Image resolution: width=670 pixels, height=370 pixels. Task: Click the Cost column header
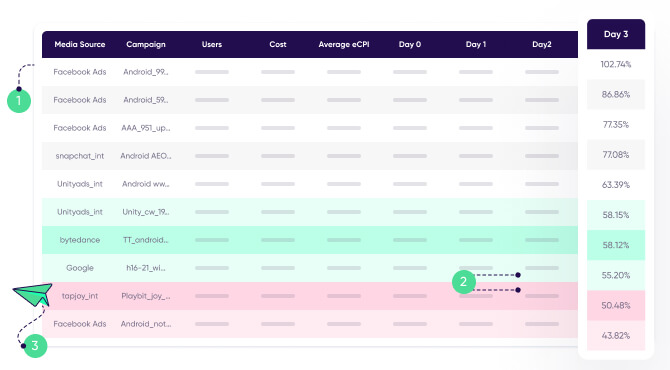[x=278, y=44]
